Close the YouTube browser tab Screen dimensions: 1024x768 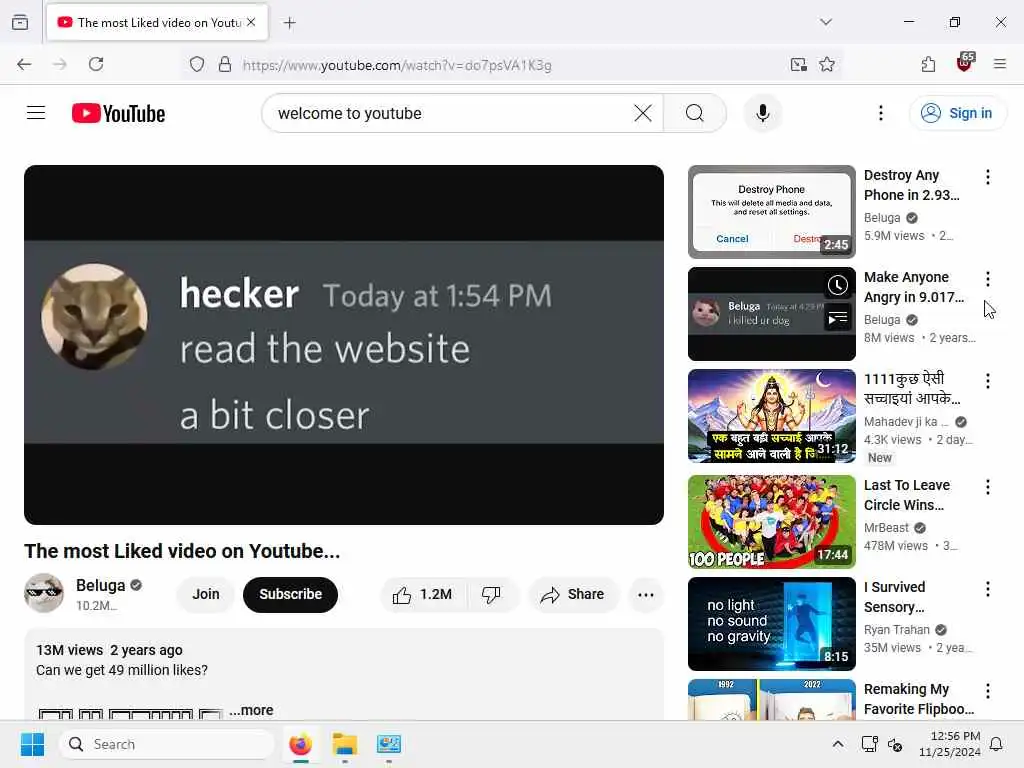tap(251, 22)
